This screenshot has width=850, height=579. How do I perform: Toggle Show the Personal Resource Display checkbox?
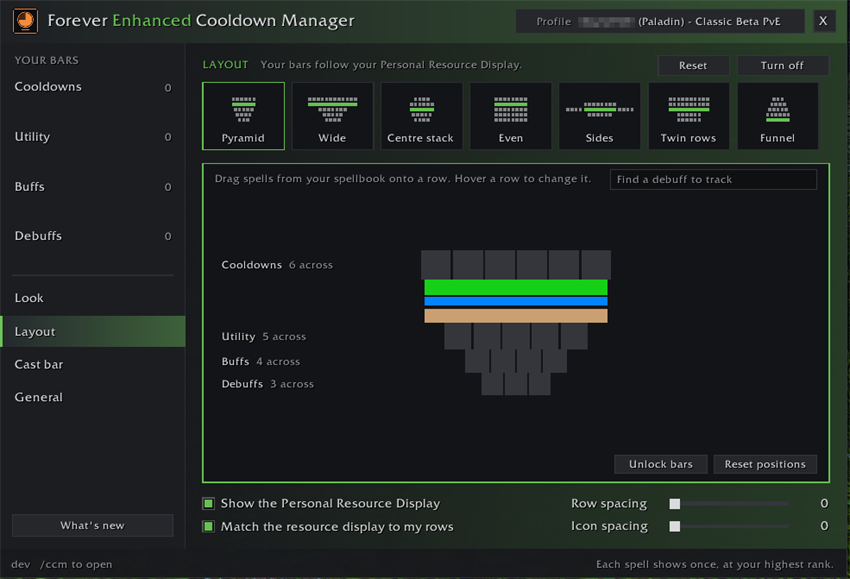point(208,504)
